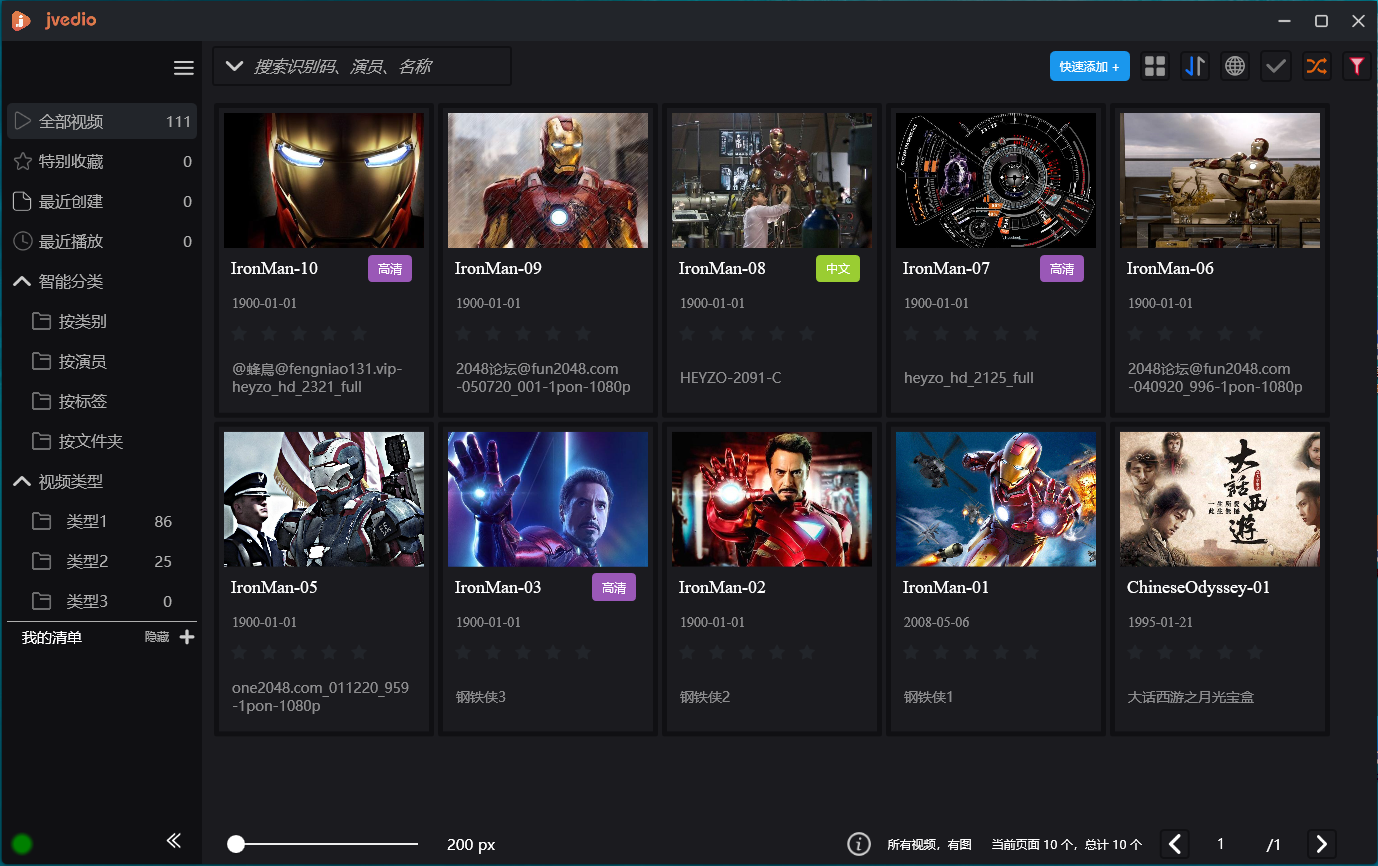Viewport: 1378px width, 866px height.
Task: Click 所有视频，有图 status text
Action: coord(929,845)
